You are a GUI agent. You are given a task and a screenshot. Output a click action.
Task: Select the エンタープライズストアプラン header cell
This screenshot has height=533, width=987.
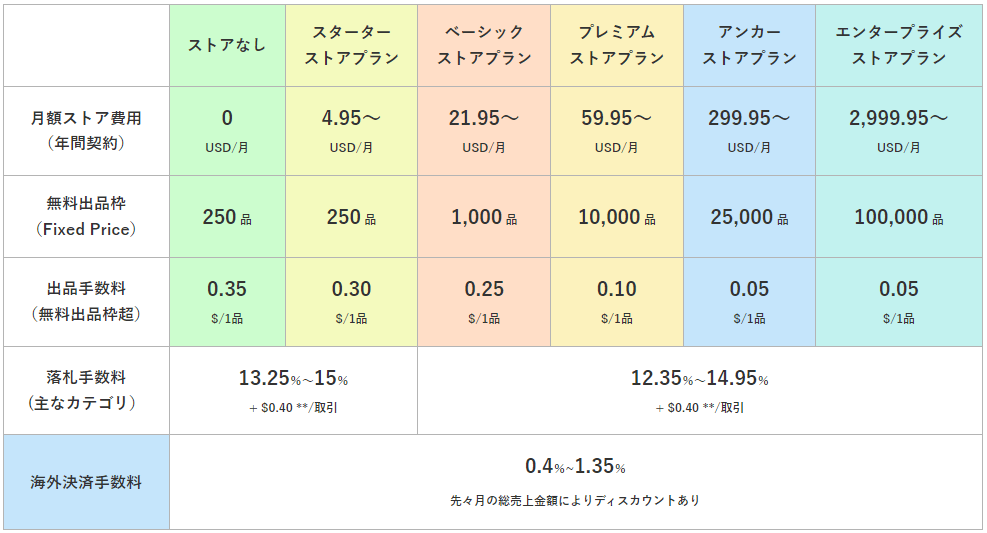click(x=898, y=45)
